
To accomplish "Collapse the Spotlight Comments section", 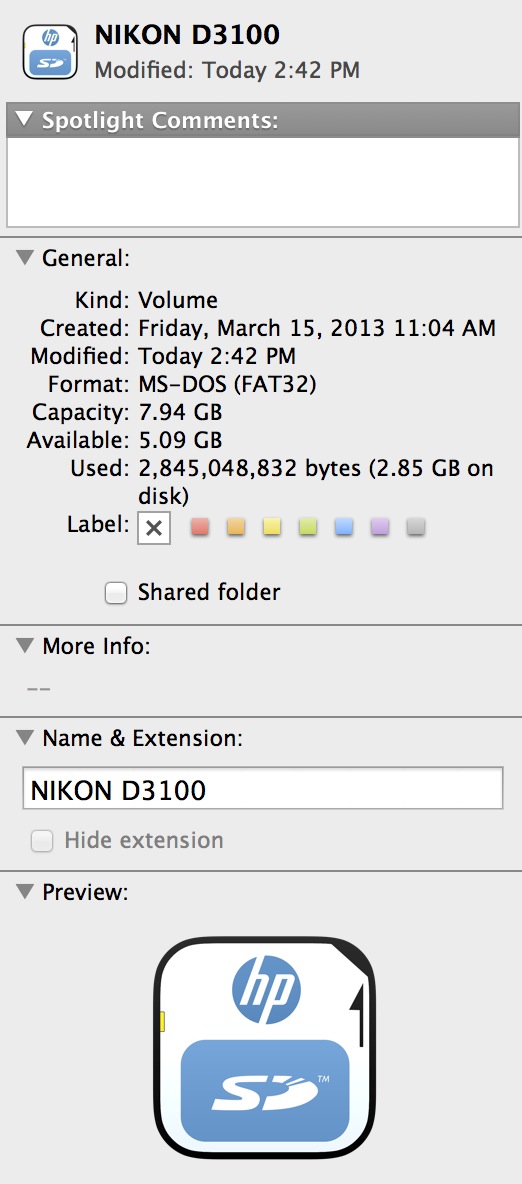I will [24, 119].
